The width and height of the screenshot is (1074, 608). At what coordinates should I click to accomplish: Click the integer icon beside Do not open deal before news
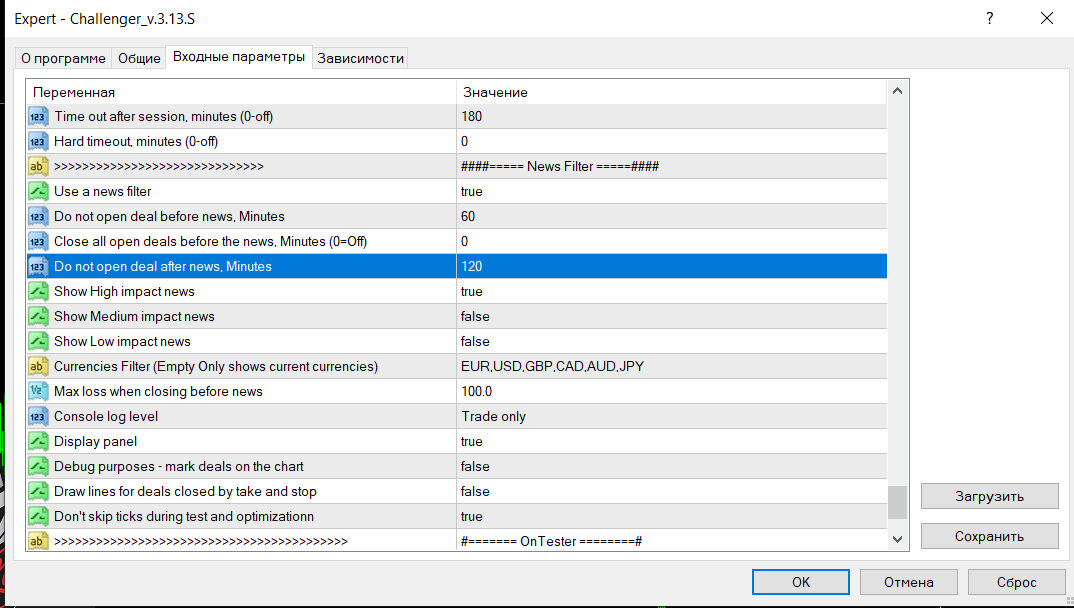click(38, 216)
